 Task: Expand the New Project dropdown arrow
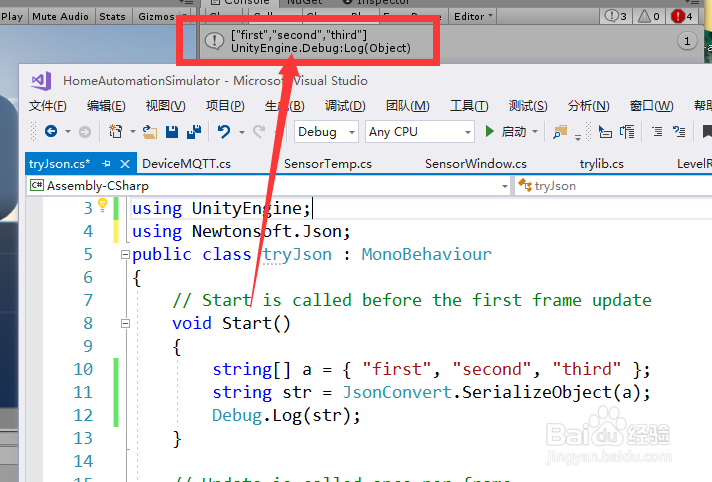tap(133, 132)
